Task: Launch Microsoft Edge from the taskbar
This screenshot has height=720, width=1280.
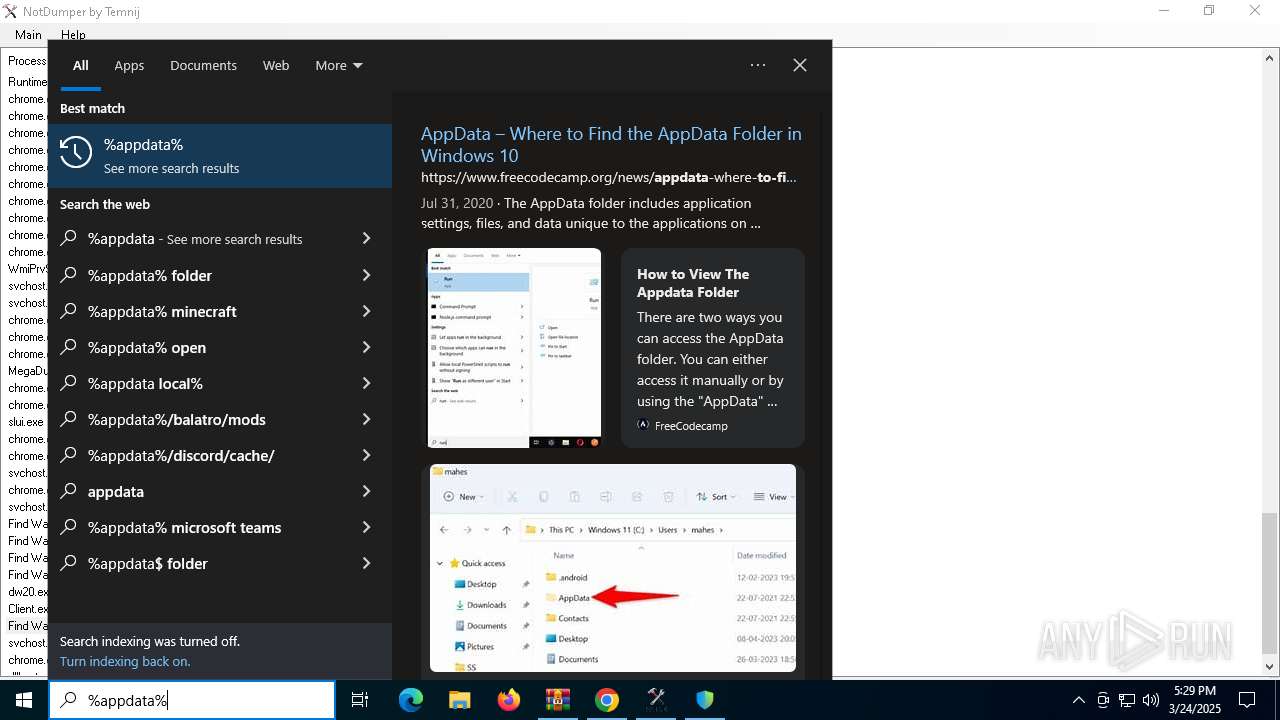Action: pyautogui.click(x=411, y=700)
